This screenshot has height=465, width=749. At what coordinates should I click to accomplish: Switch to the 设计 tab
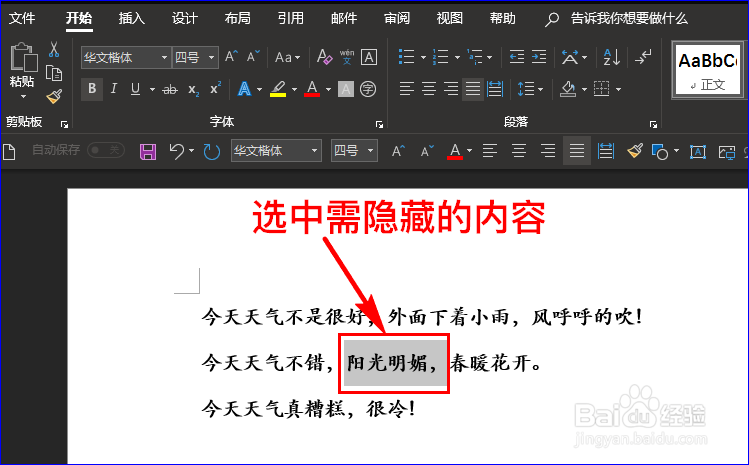point(184,19)
